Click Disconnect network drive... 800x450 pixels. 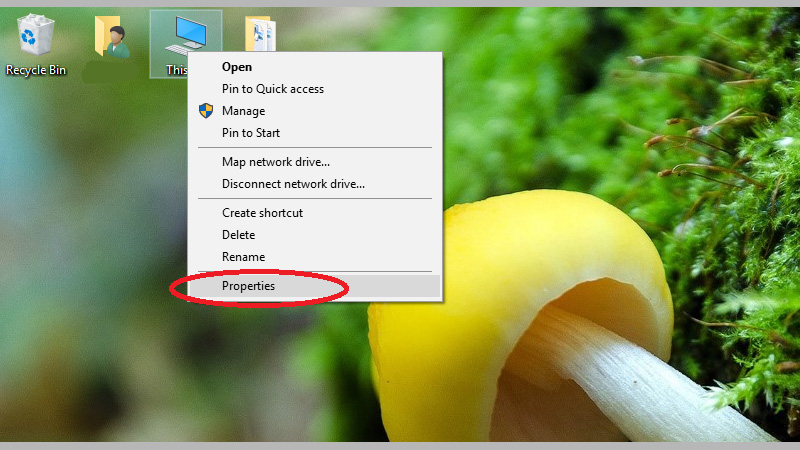314,184
